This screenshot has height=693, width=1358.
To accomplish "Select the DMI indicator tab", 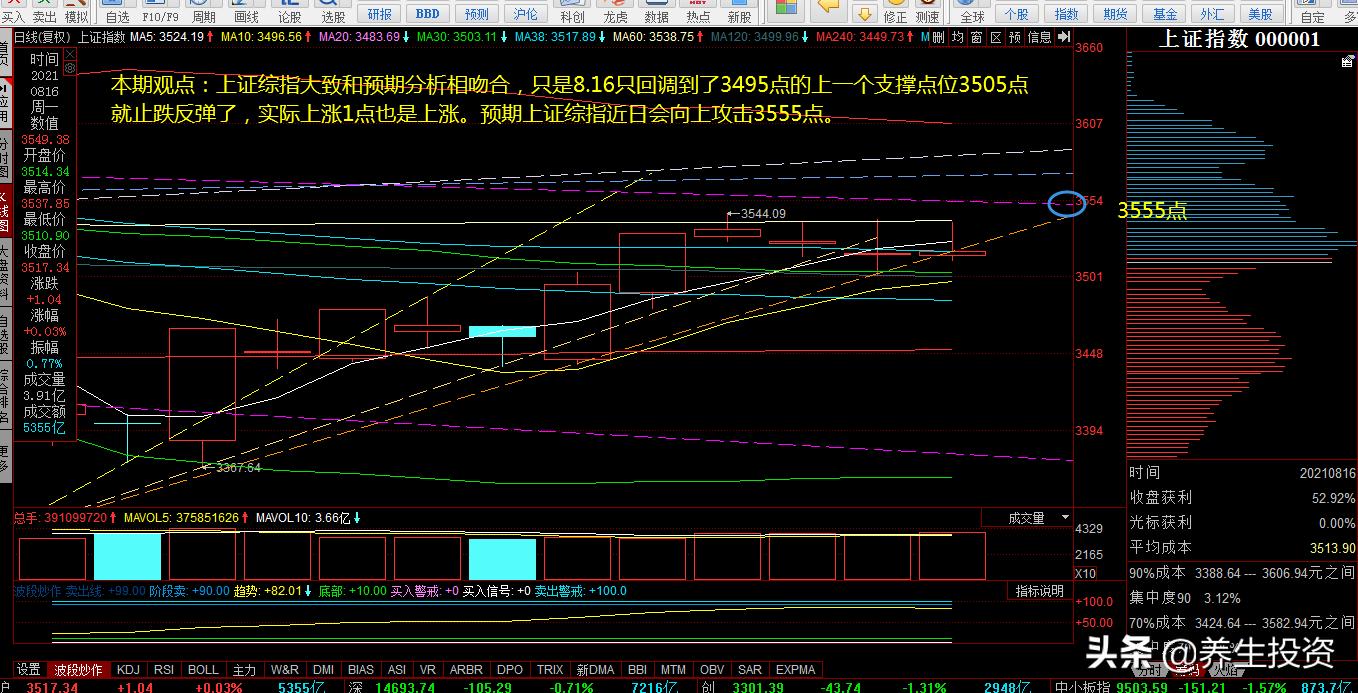I will click(324, 669).
